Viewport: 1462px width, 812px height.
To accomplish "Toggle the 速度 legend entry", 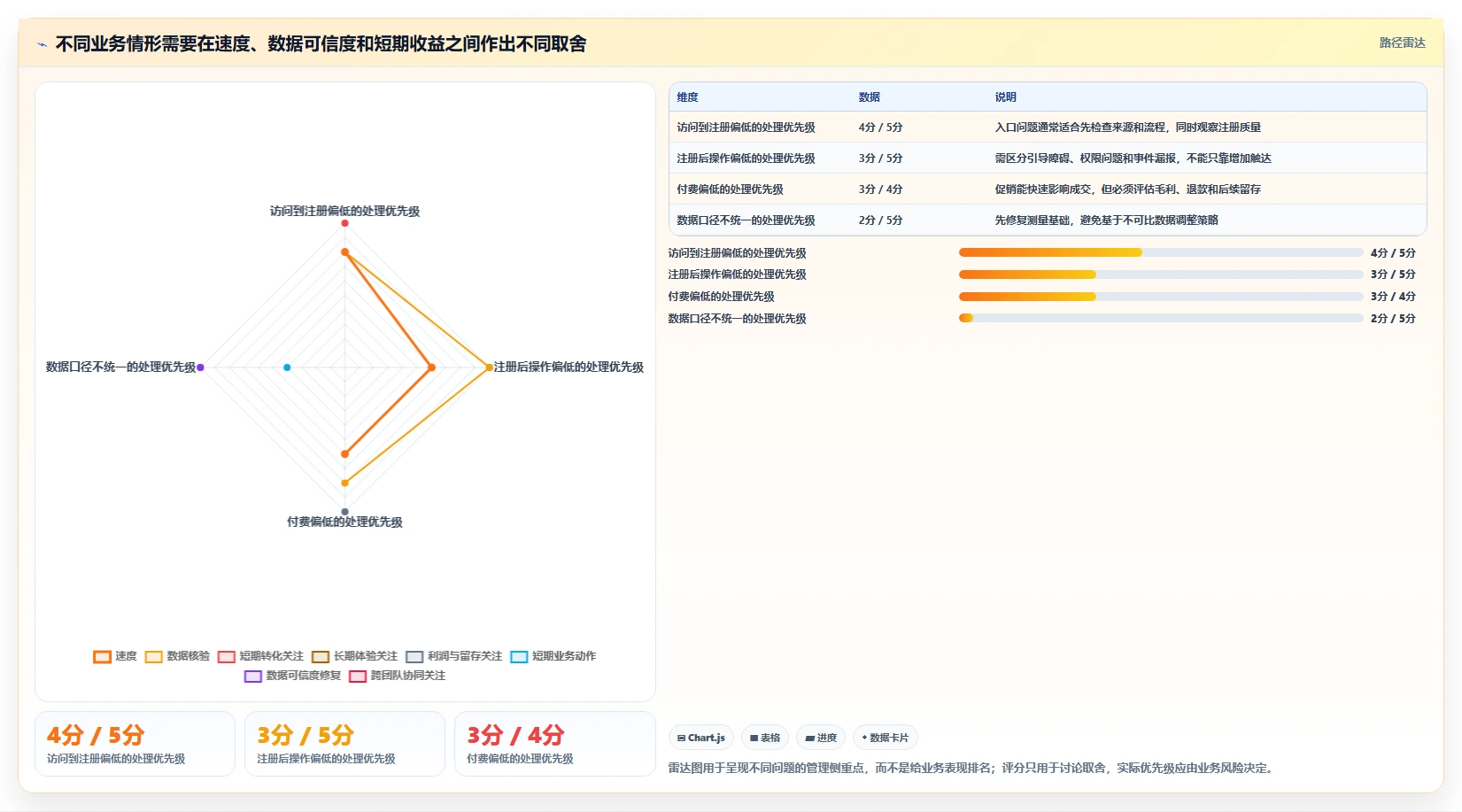I will point(115,656).
